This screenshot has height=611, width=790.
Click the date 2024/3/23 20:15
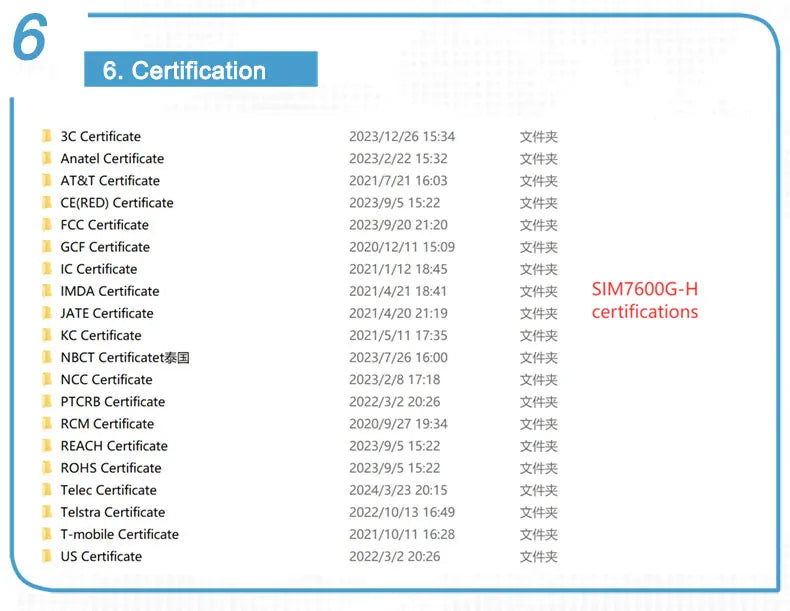(x=398, y=491)
